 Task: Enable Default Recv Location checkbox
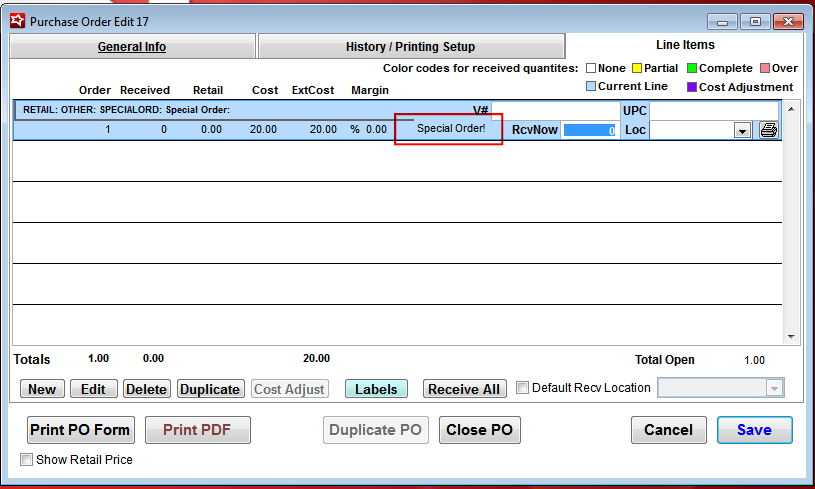(x=522, y=388)
